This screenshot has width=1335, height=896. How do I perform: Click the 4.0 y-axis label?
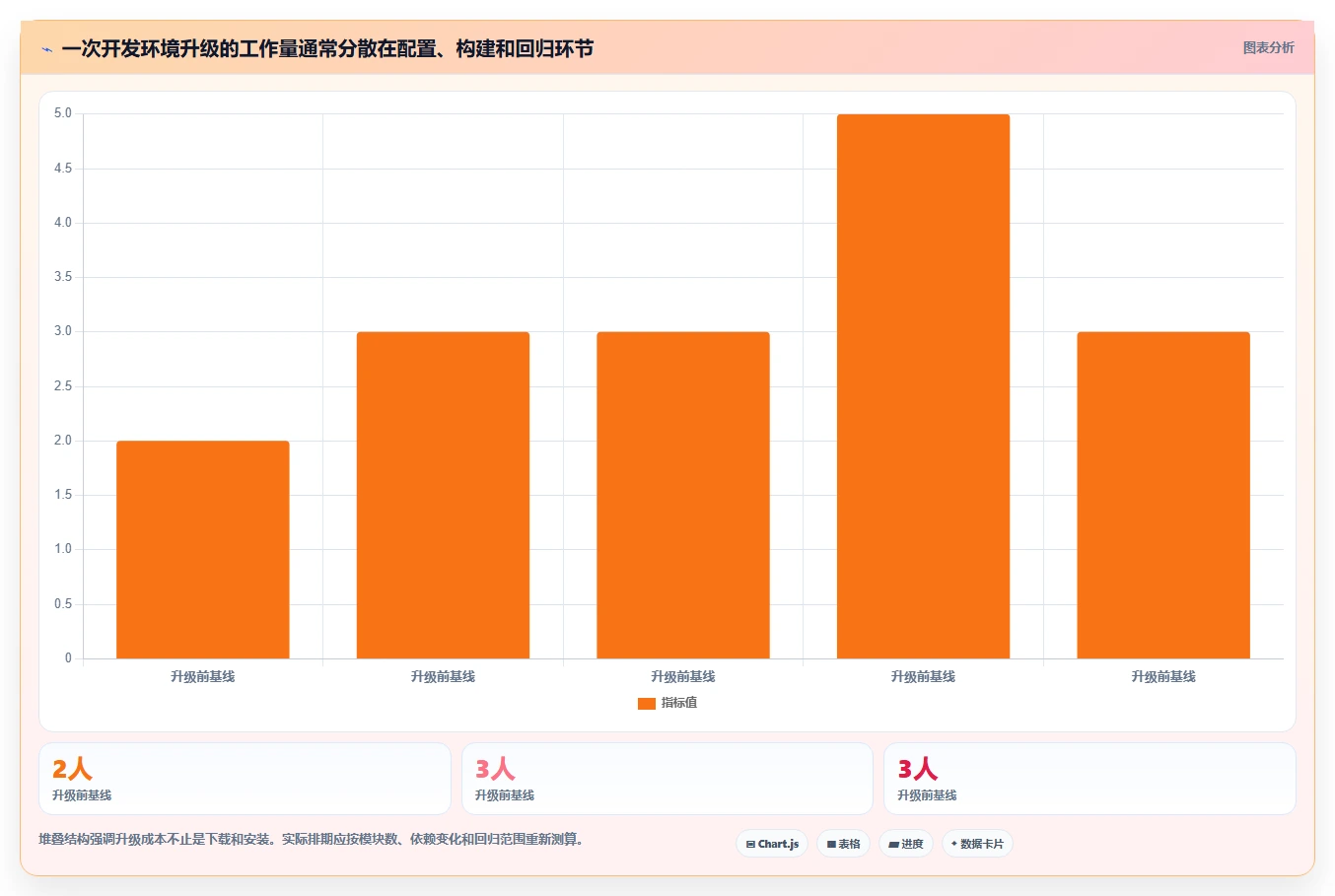[63, 223]
